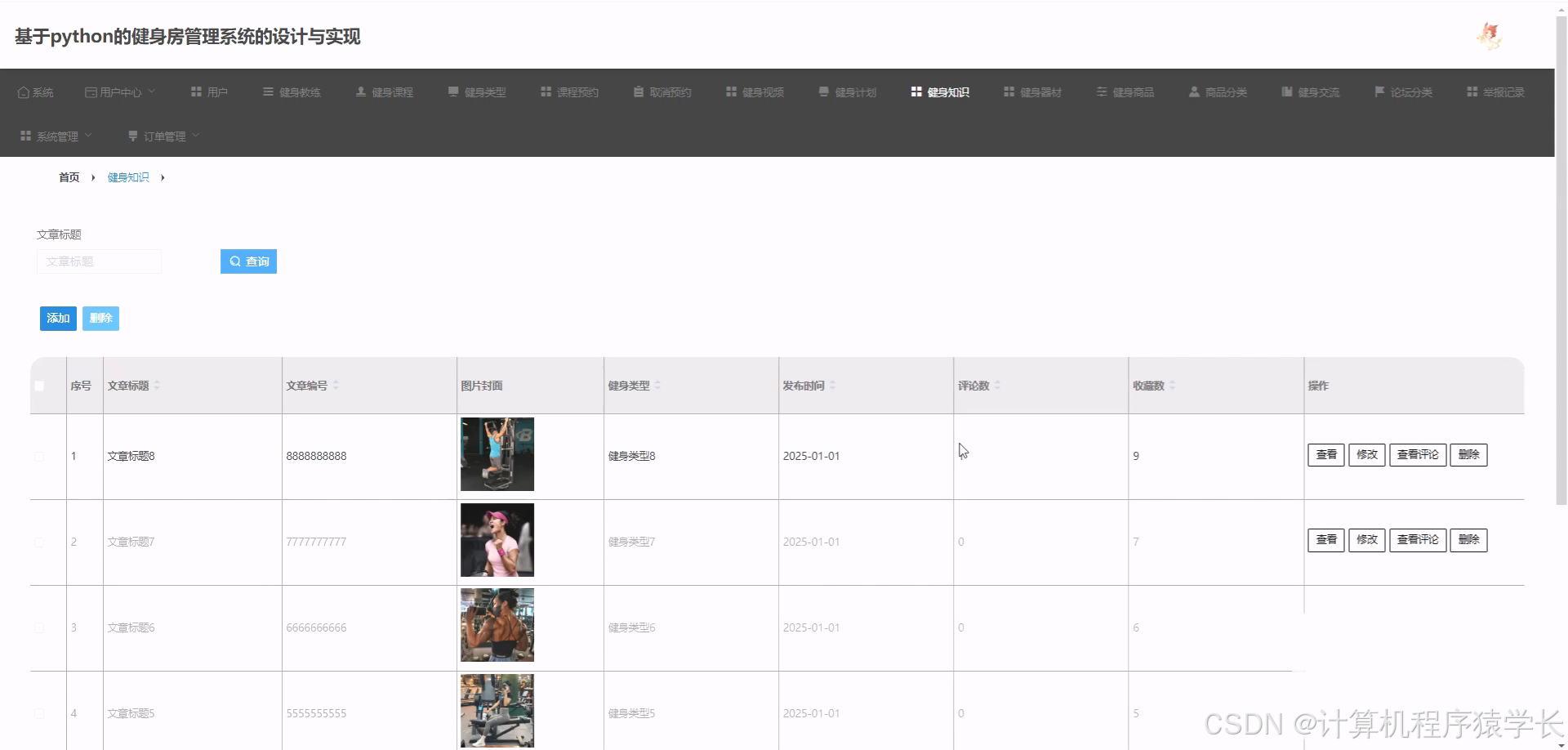
Task: Open the 课程预约 menu item
Action: pos(569,92)
